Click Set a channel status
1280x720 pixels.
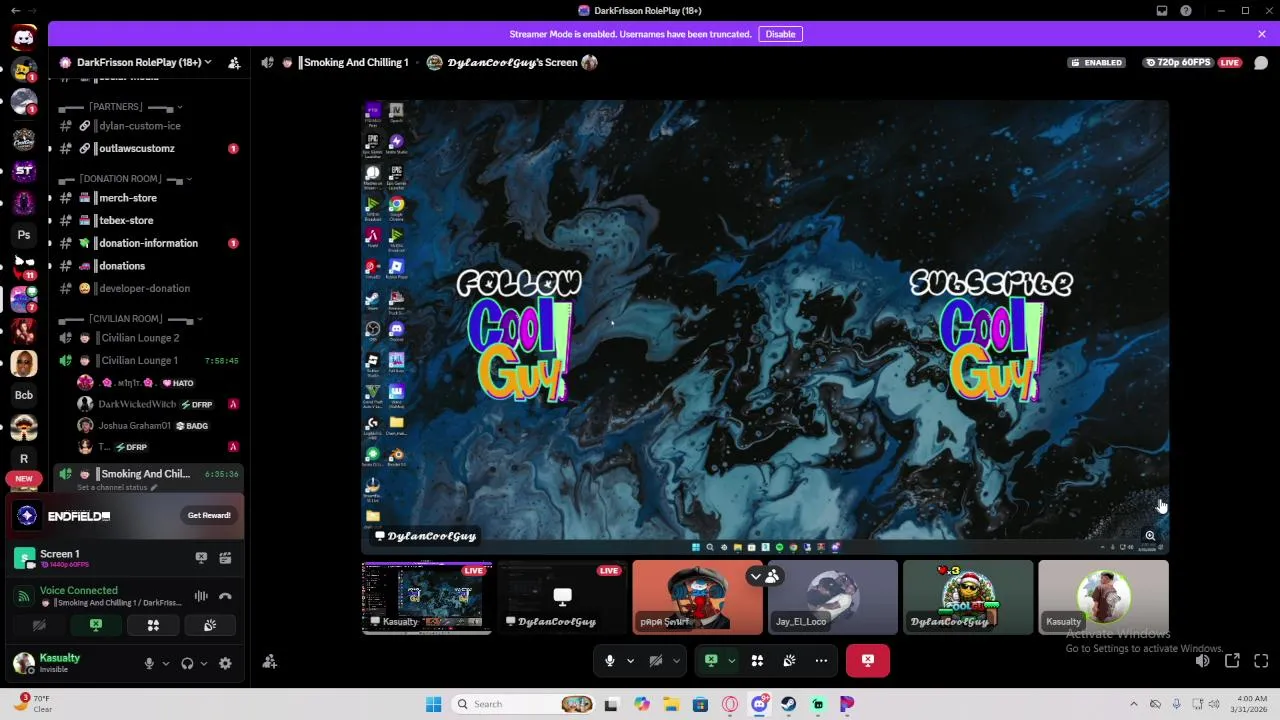tap(117, 487)
